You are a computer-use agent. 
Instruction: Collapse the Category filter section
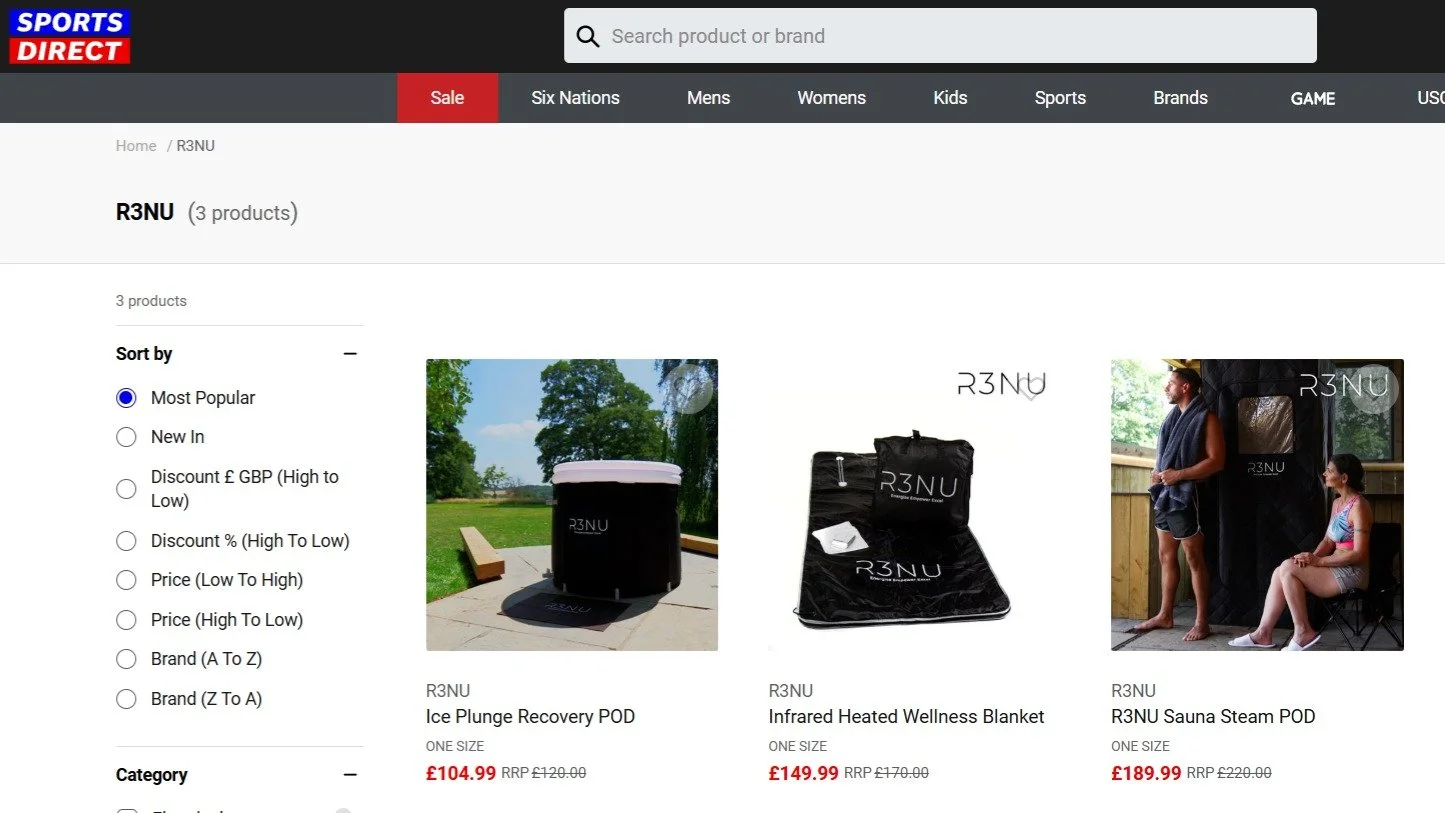coord(349,774)
